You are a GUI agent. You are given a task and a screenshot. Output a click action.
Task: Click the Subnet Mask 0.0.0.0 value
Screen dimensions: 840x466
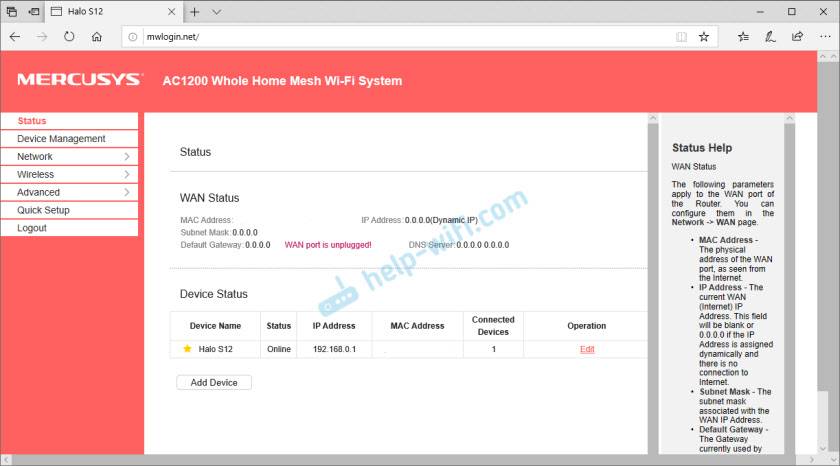click(245, 232)
